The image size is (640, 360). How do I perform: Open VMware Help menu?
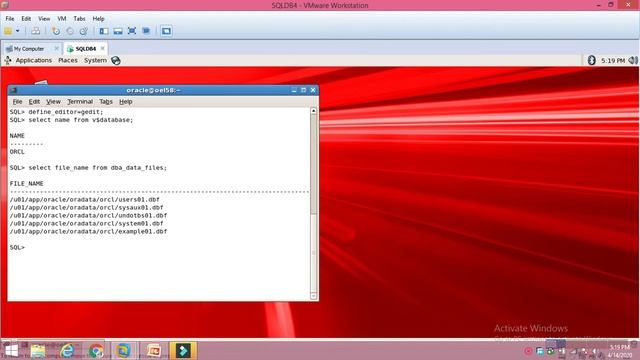point(98,19)
